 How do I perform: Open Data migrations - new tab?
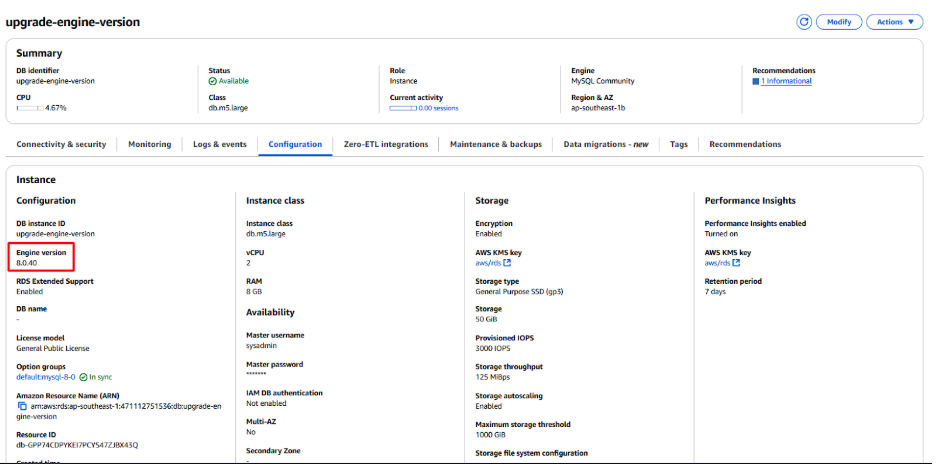(x=606, y=144)
